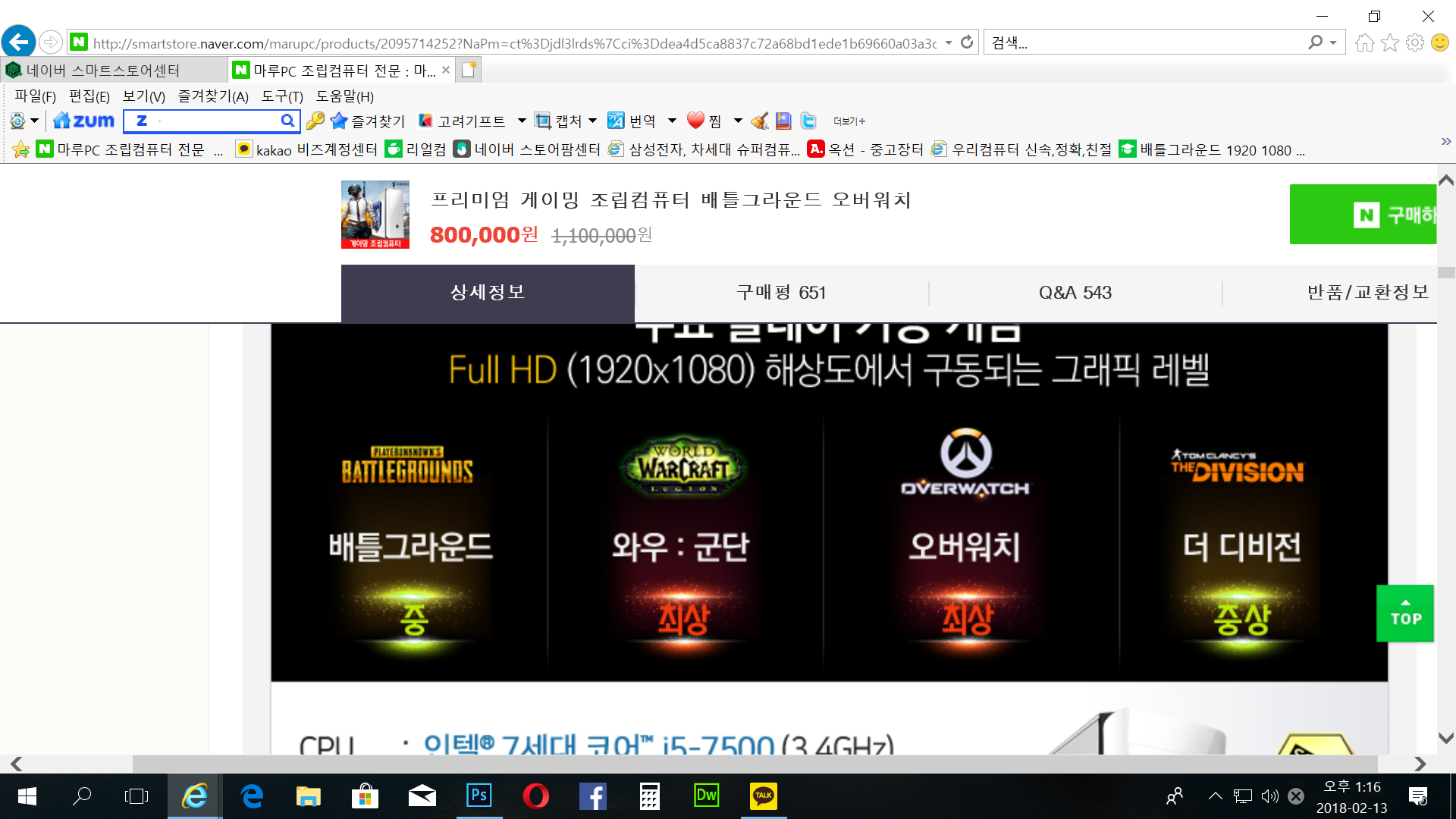
Task: Expand the search provider dropdown arrow
Action: [x=1333, y=42]
